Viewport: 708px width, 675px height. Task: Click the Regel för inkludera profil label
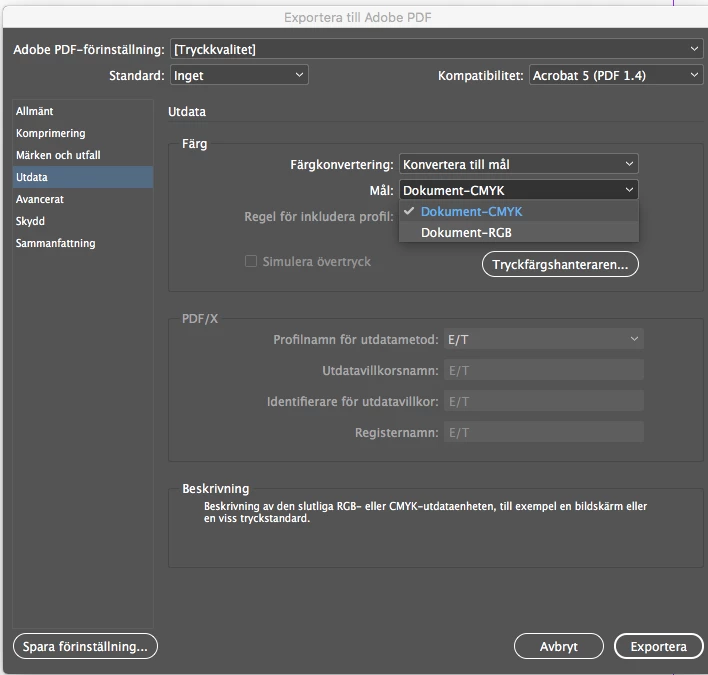(x=319, y=217)
